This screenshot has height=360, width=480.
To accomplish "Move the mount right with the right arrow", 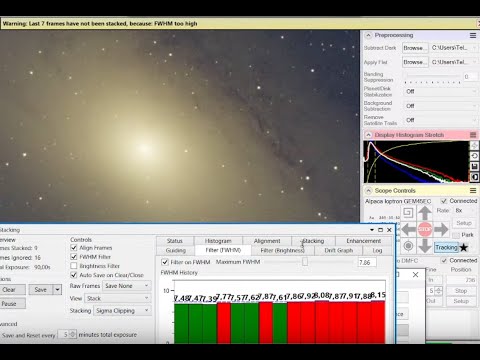I will point(441,229).
